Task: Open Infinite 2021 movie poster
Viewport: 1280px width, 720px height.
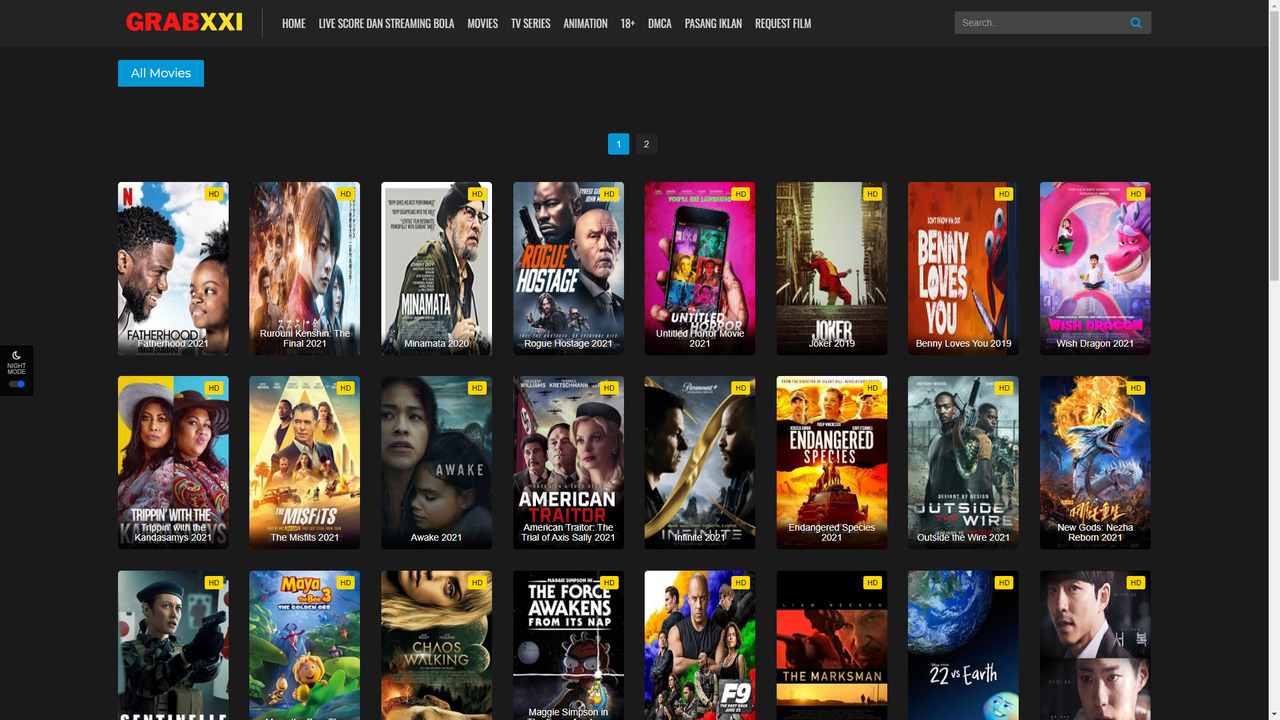Action: (700, 462)
